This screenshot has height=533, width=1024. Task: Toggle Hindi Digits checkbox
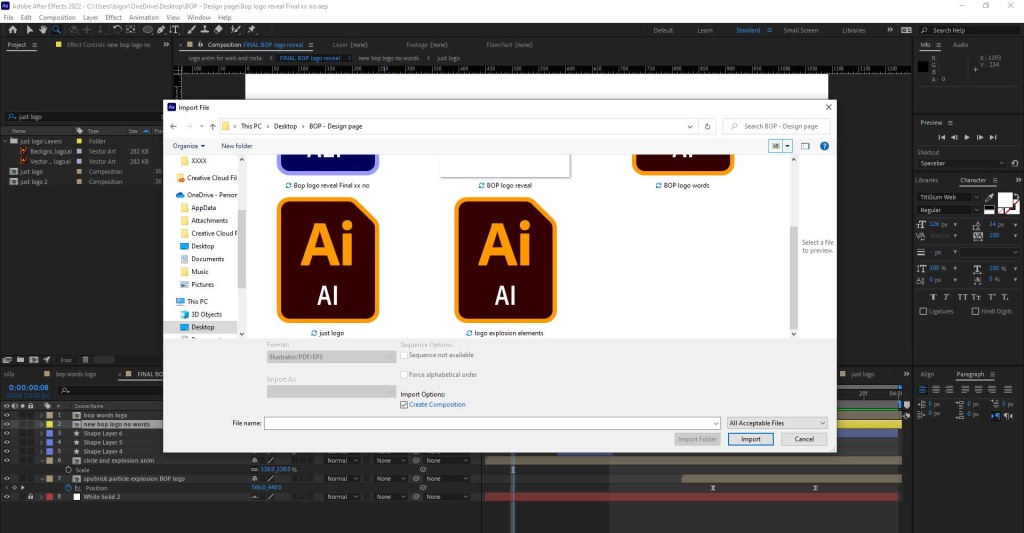975,312
